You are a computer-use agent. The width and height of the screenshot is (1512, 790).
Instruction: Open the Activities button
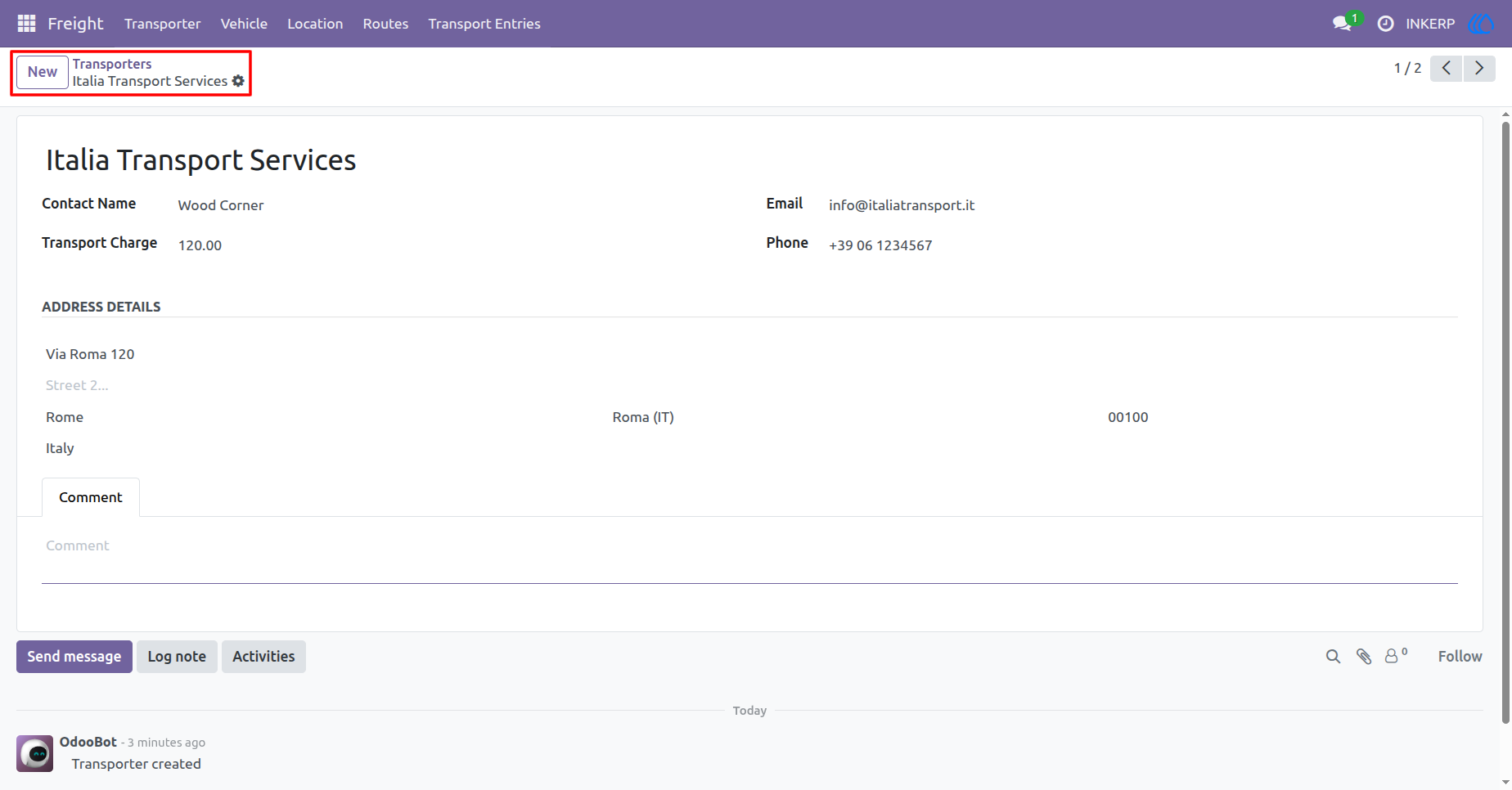(263, 657)
